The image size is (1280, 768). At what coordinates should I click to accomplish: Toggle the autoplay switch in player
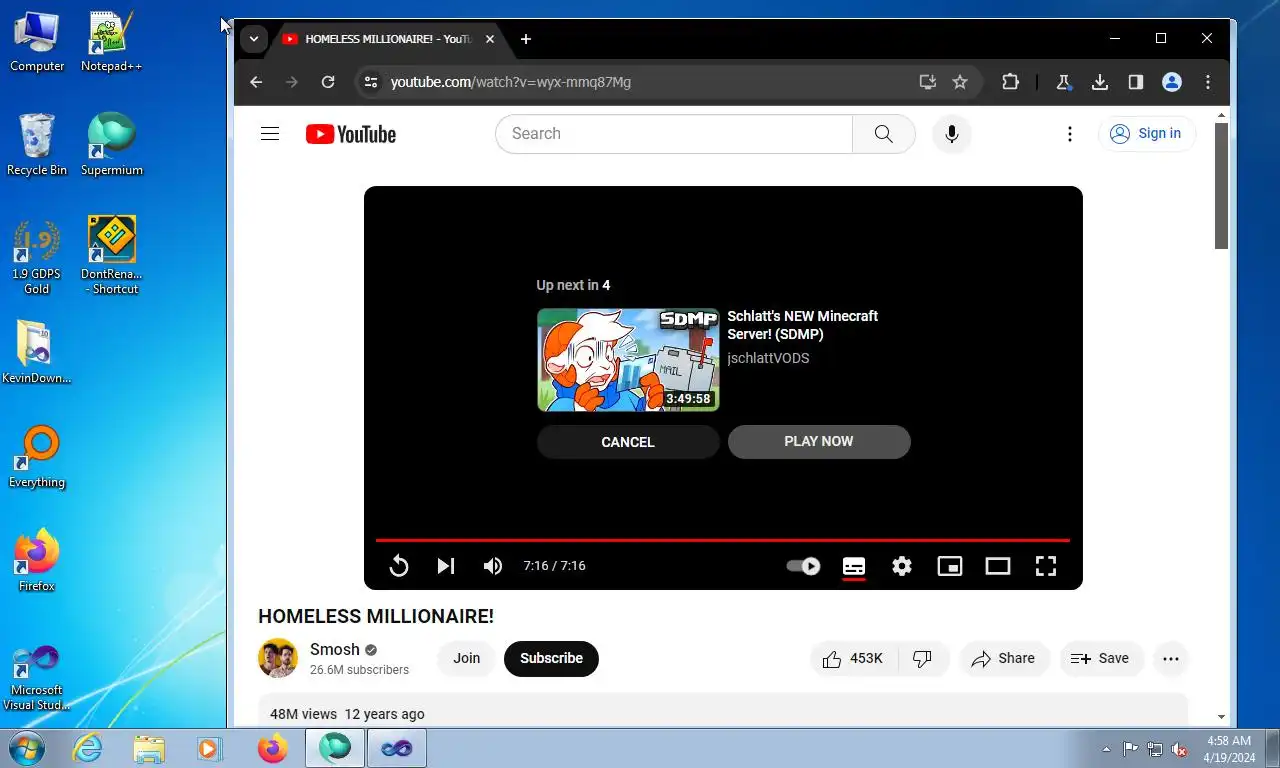click(x=803, y=566)
